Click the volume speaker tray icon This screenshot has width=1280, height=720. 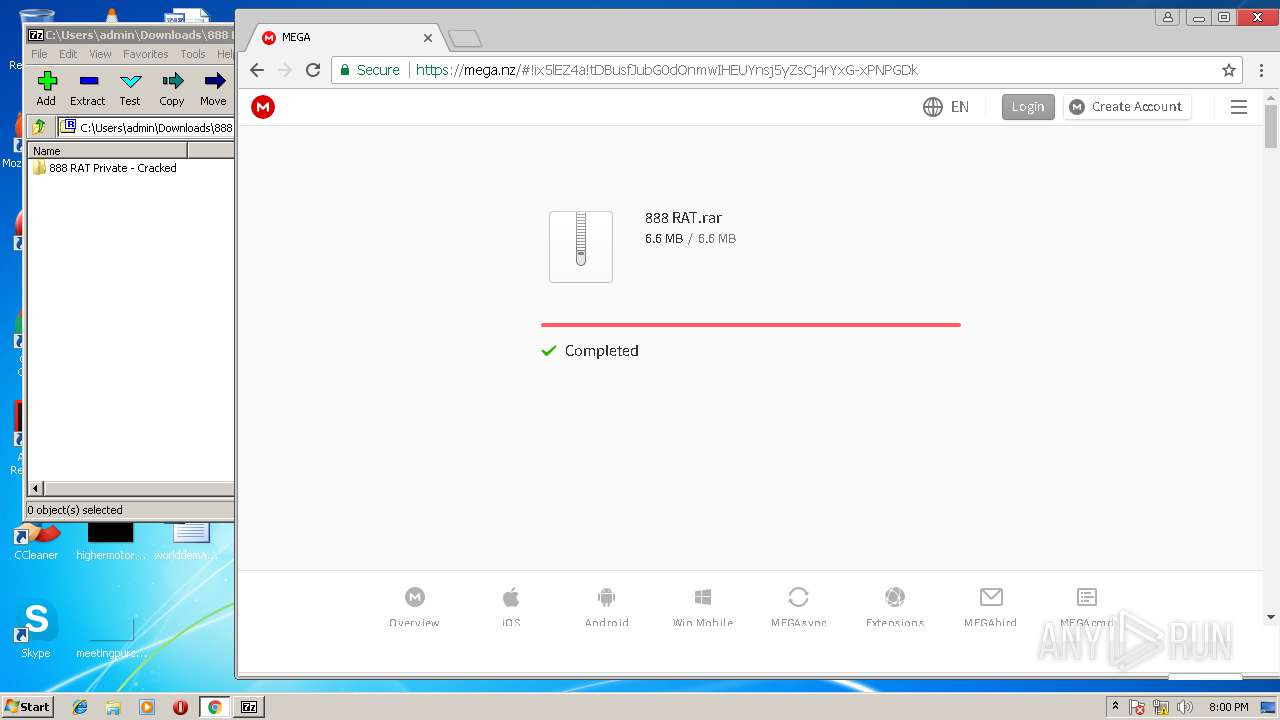click(x=1185, y=707)
